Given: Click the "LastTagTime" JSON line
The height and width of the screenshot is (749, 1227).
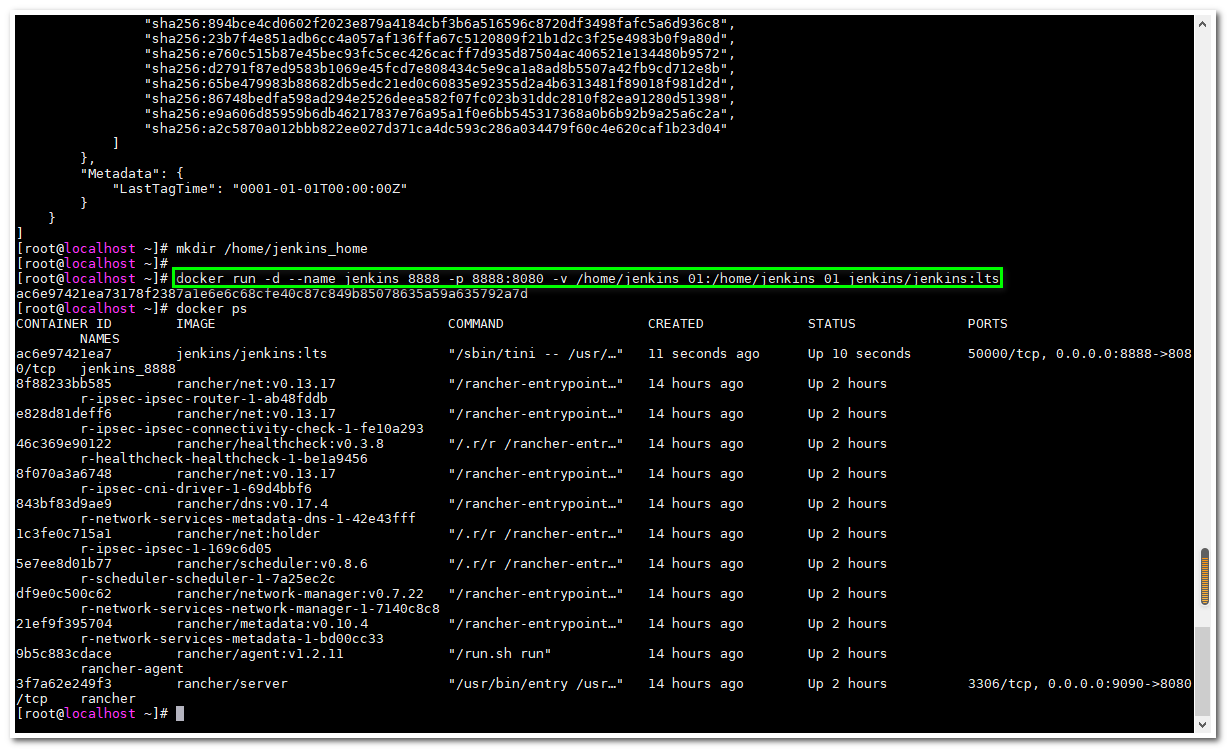Looking at the screenshot, I should point(260,188).
